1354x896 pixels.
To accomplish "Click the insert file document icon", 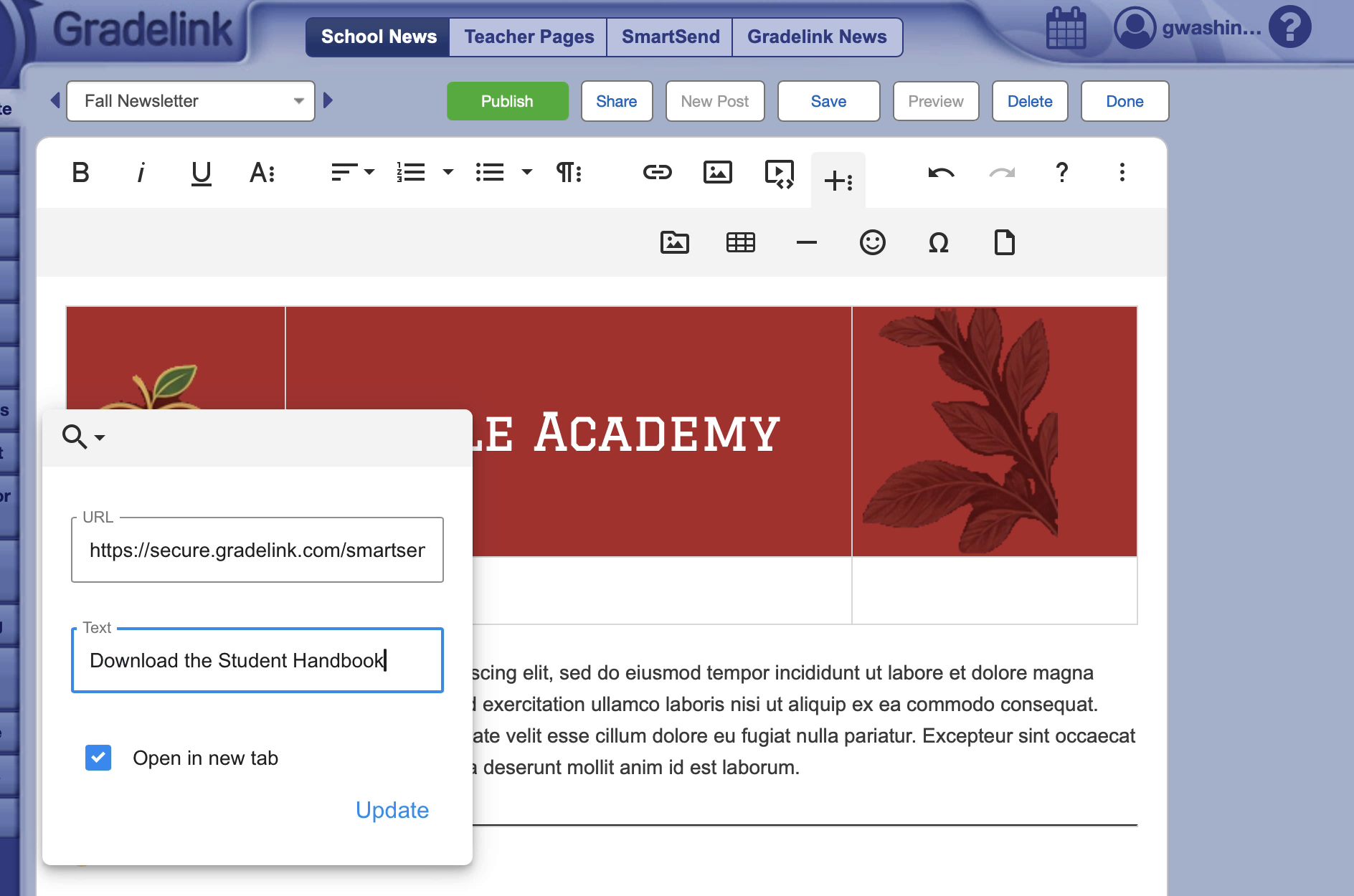I will coord(1005,242).
